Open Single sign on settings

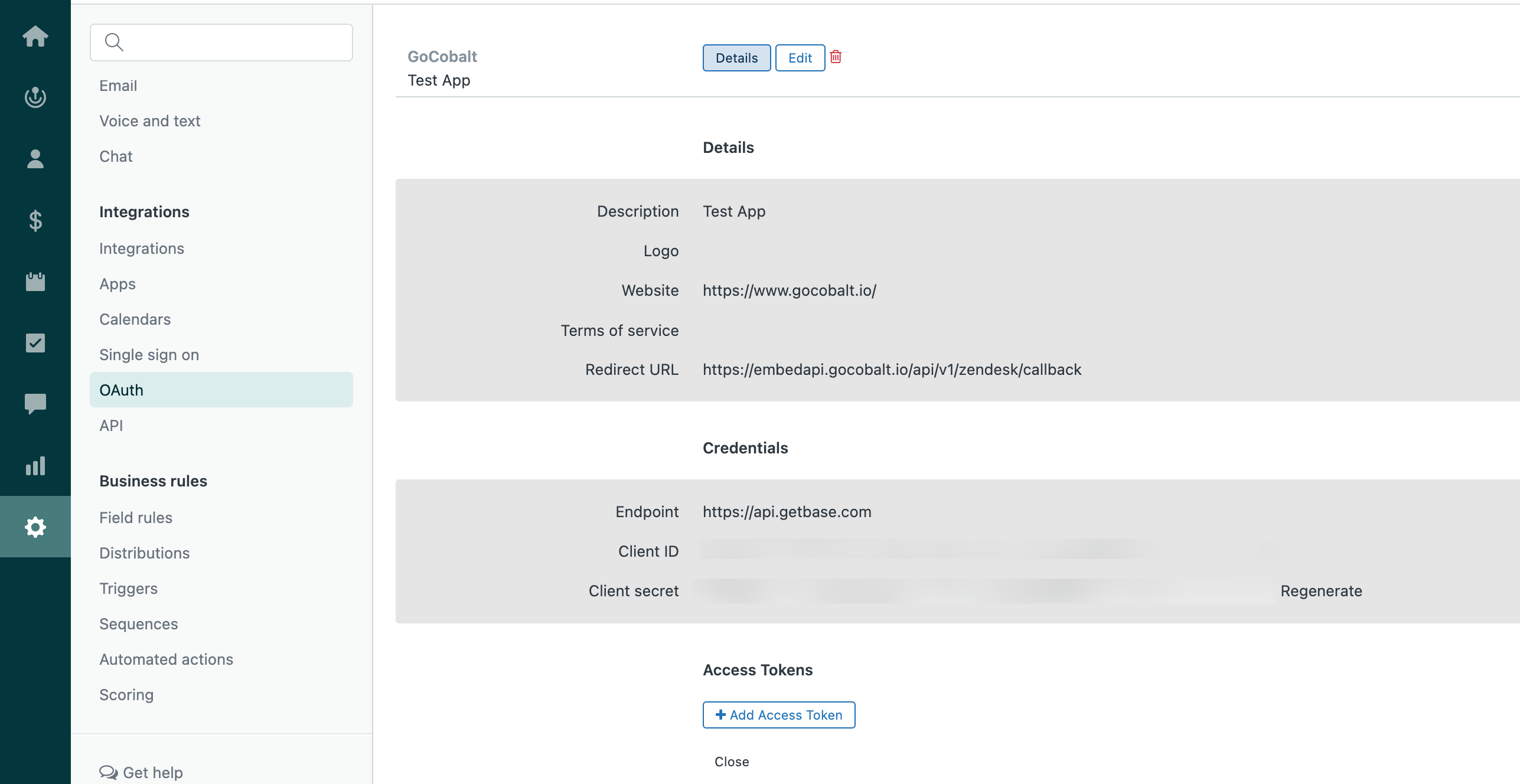pos(149,354)
